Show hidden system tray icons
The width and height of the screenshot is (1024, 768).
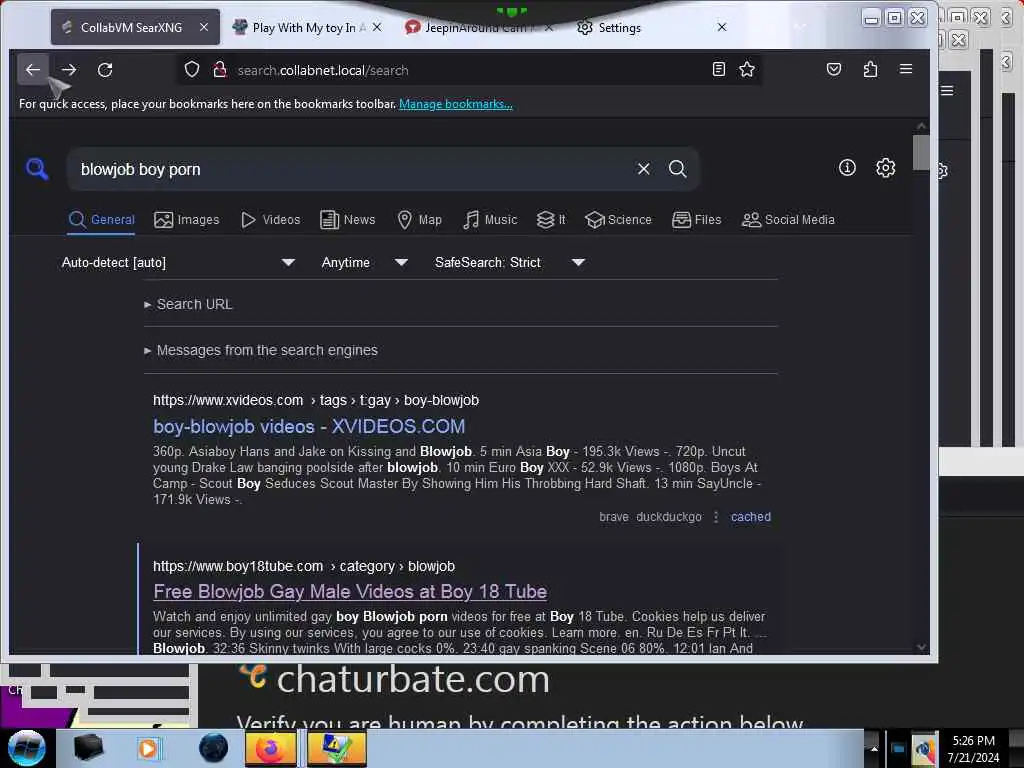click(x=873, y=748)
